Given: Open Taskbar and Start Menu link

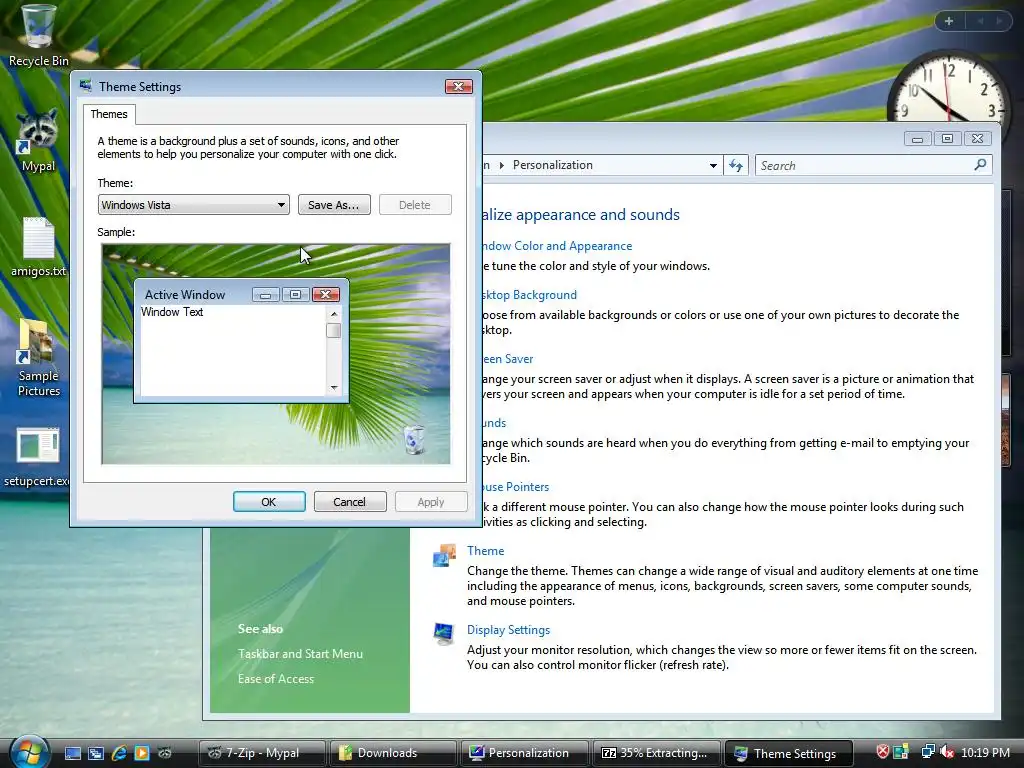Looking at the screenshot, I should [300, 654].
